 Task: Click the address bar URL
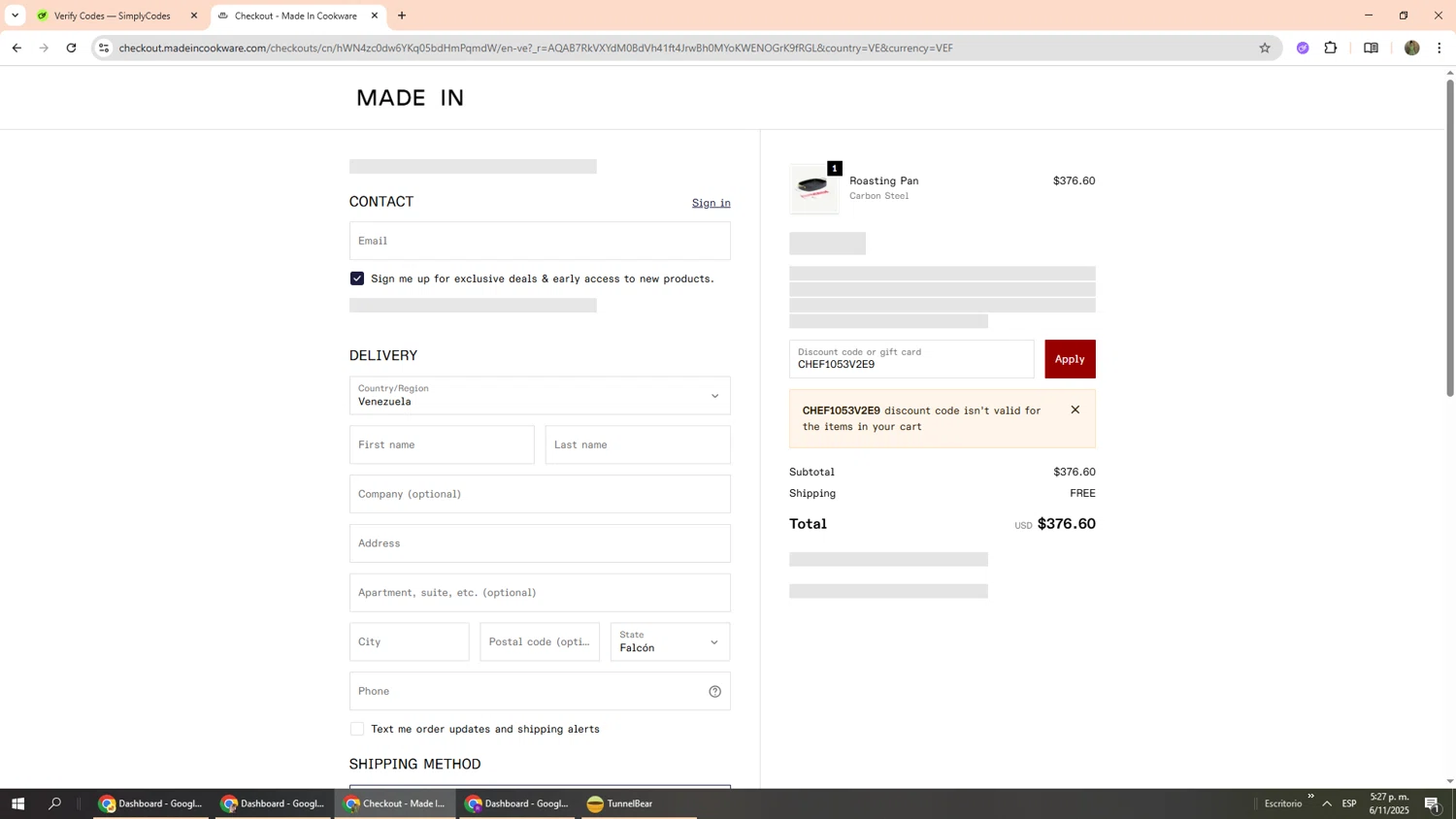pyautogui.click(x=536, y=48)
